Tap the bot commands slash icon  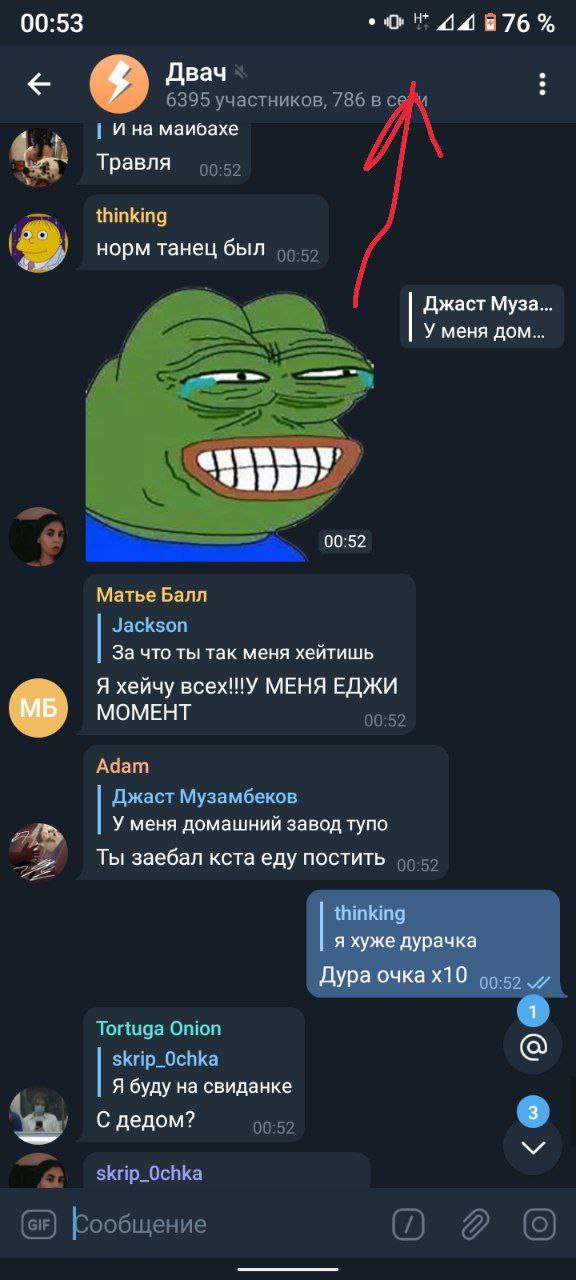coord(408,1224)
